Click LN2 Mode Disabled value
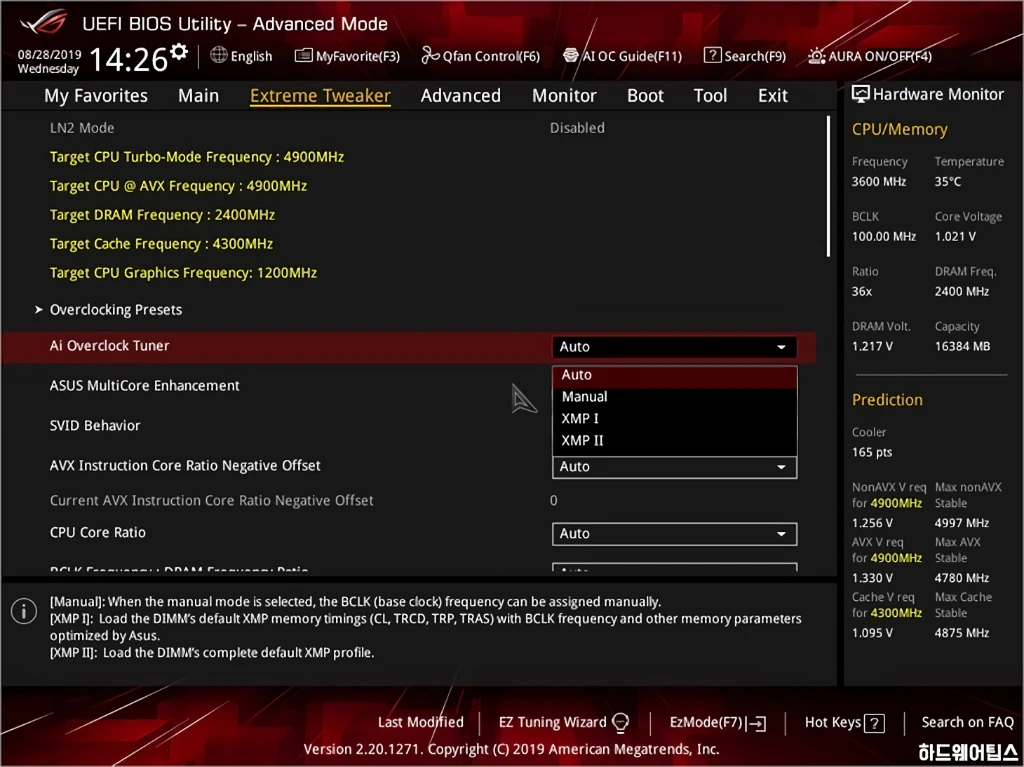The image size is (1024, 767). pos(577,128)
